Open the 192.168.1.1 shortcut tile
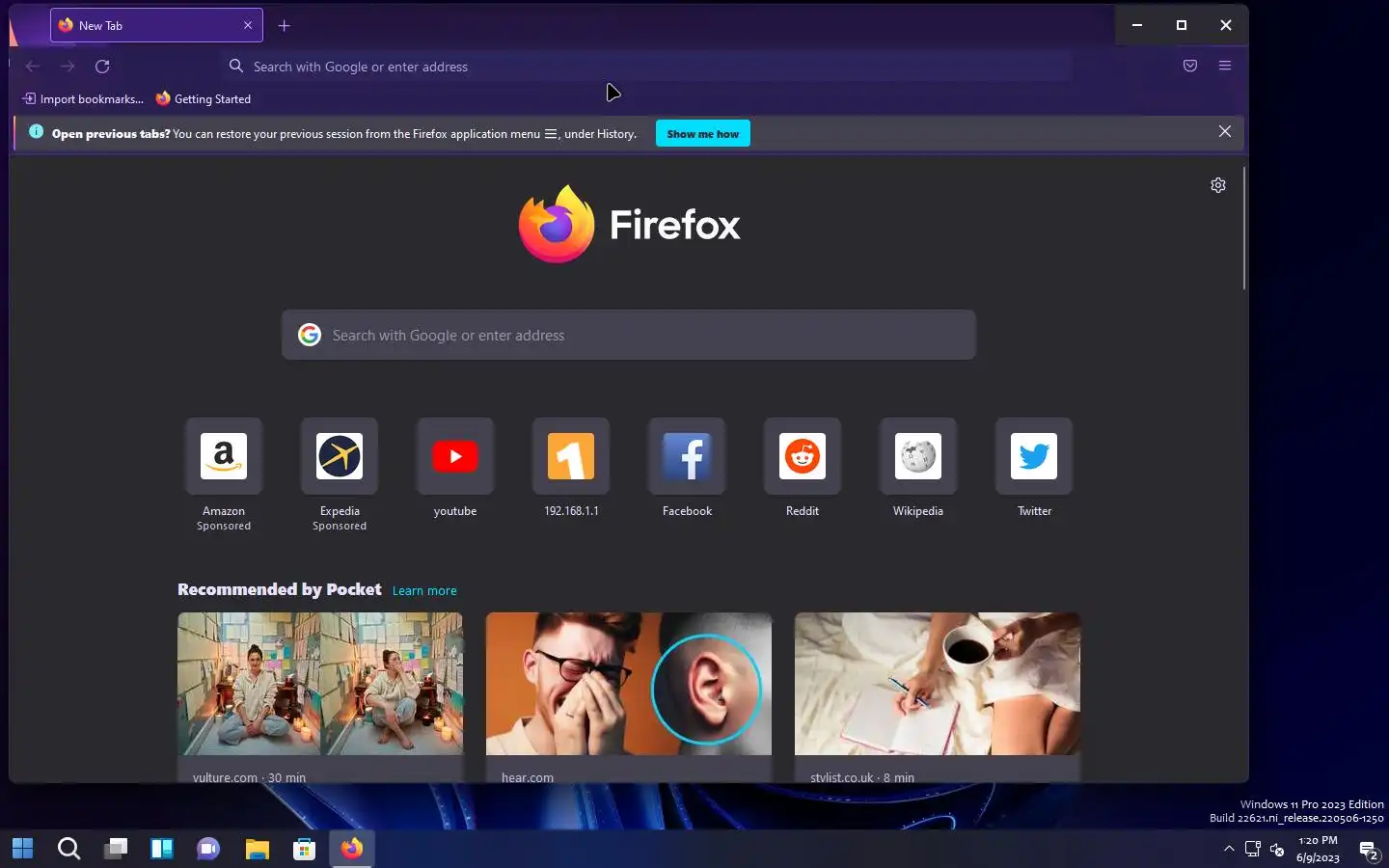The width and height of the screenshot is (1389, 868). click(571, 456)
